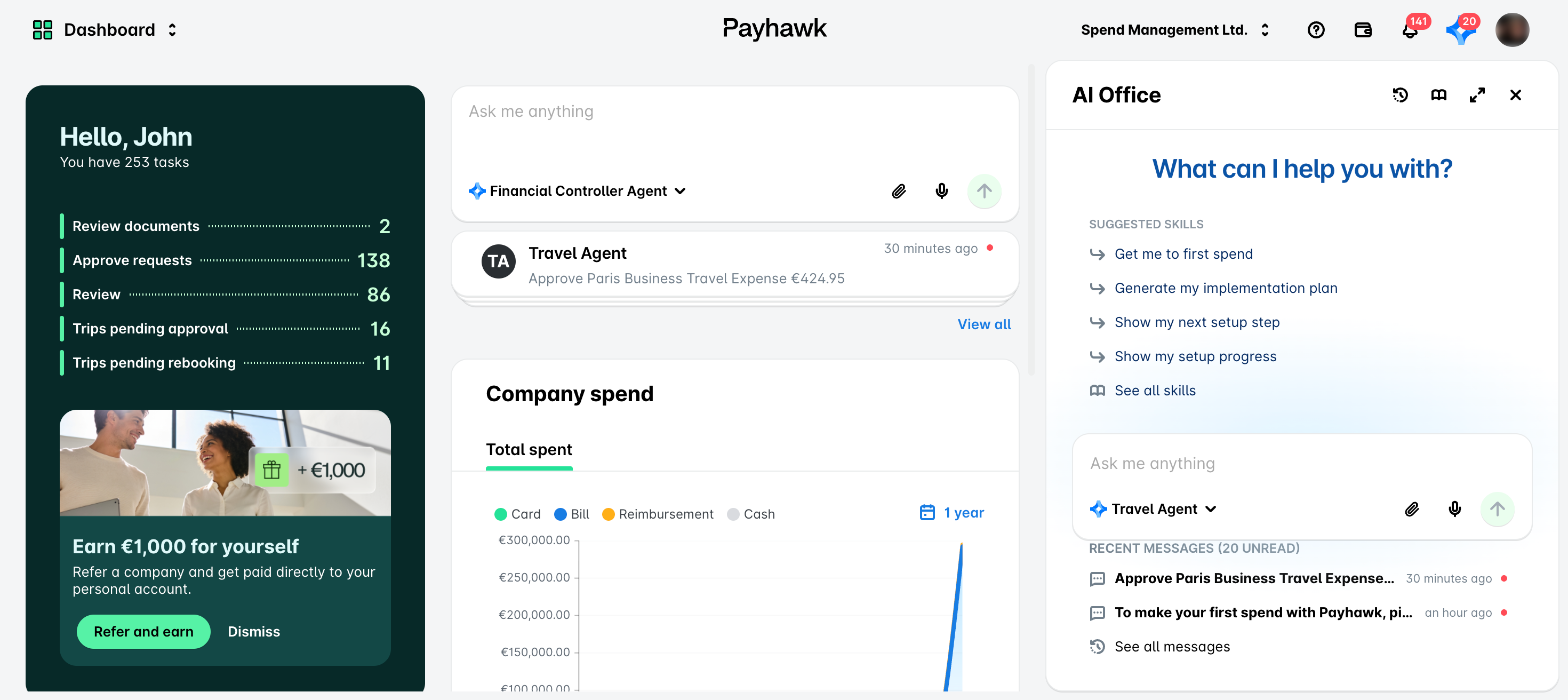Open the wallet icon in header
This screenshot has height=700, width=1568.
(x=1363, y=30)
